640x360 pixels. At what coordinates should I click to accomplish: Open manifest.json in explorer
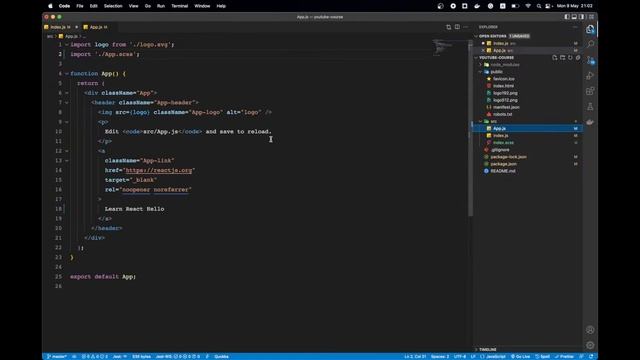click(506, 107)
